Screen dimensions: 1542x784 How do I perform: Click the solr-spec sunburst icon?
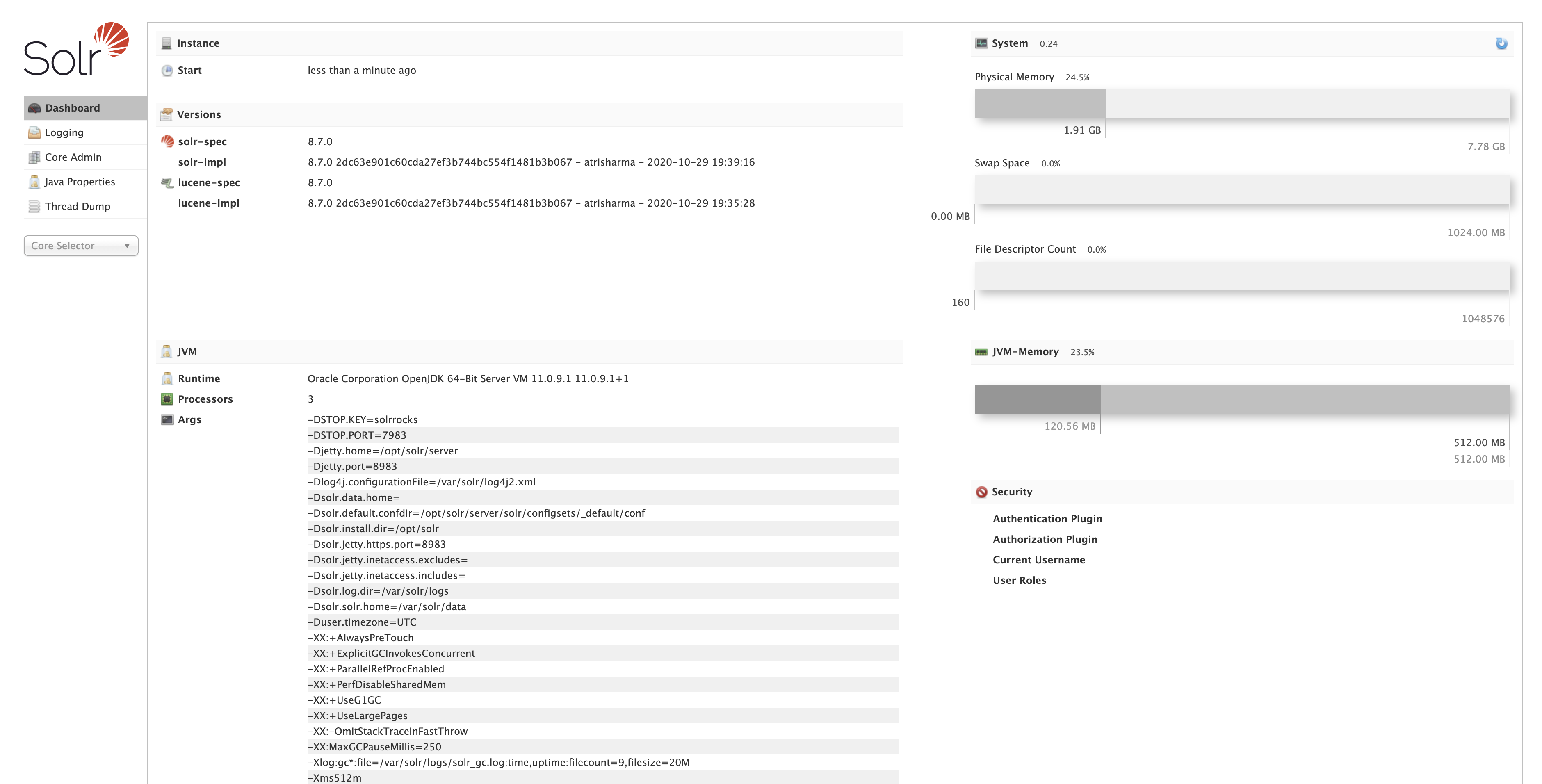[167, 142]
